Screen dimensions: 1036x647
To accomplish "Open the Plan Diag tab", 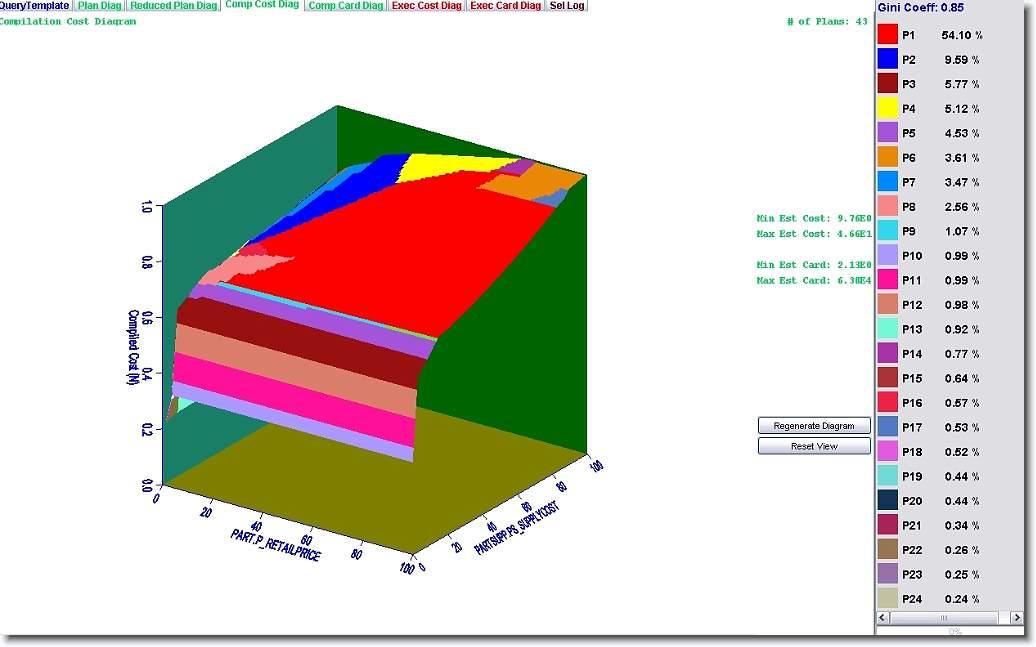I will [100, 6].
